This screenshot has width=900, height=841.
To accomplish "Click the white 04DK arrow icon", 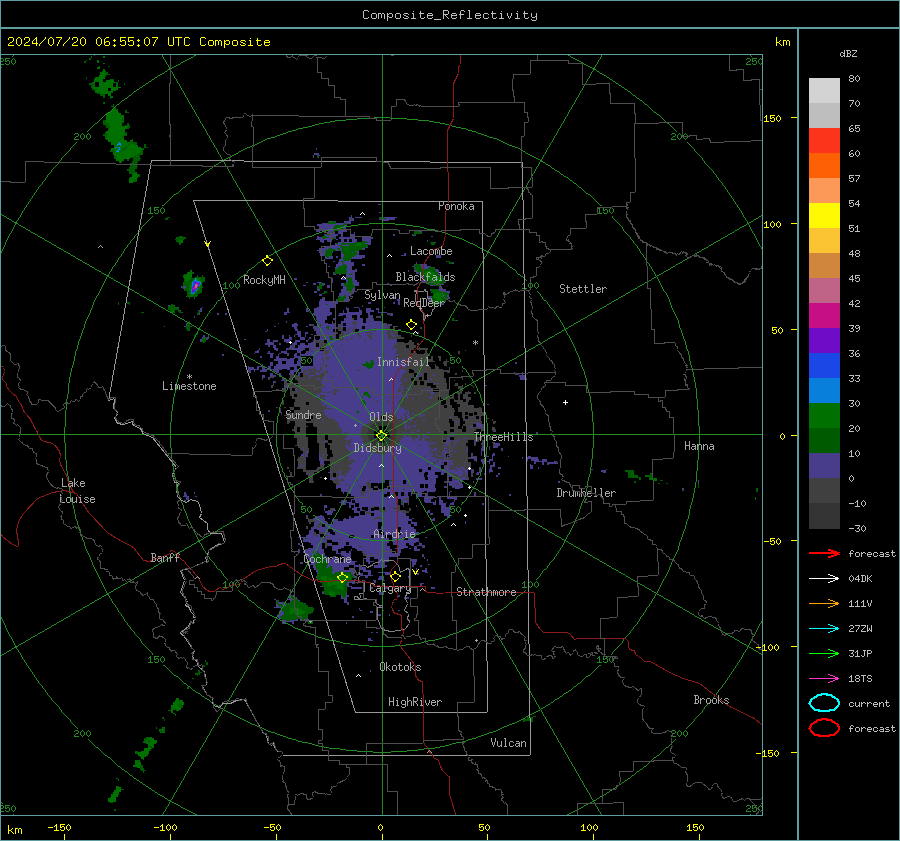I will pos(824,578).
